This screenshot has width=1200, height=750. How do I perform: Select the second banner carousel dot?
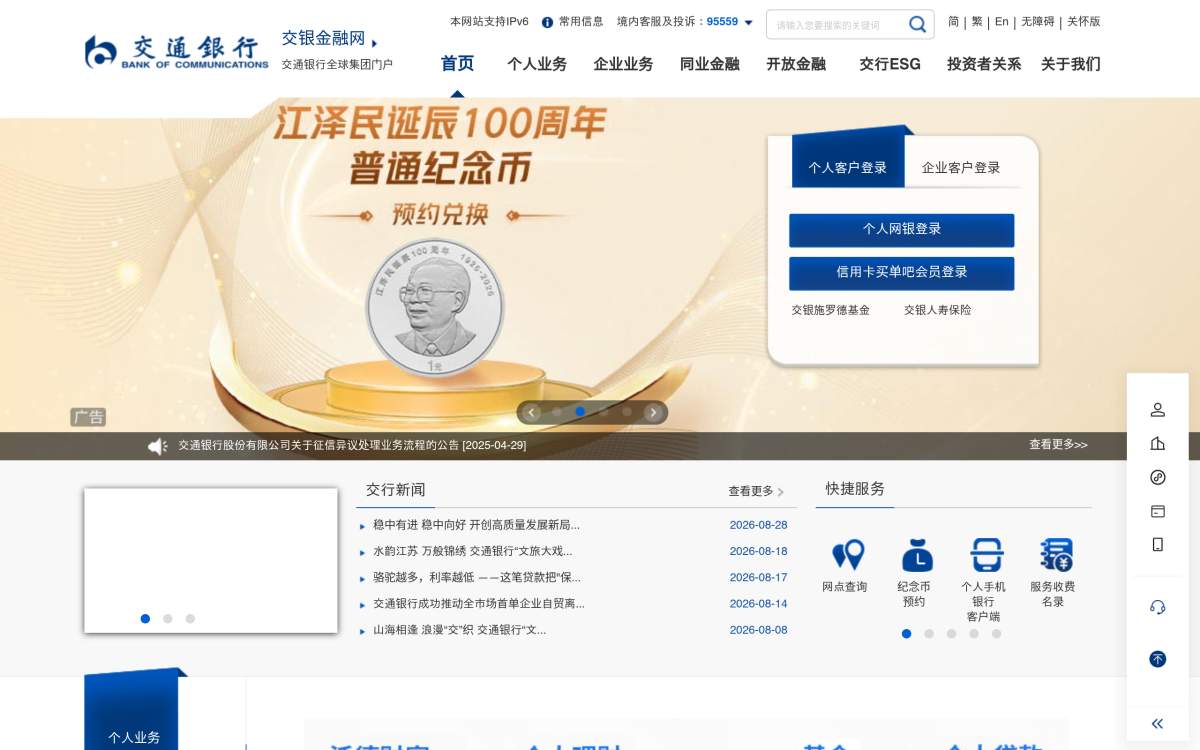(x=580, y=411)
